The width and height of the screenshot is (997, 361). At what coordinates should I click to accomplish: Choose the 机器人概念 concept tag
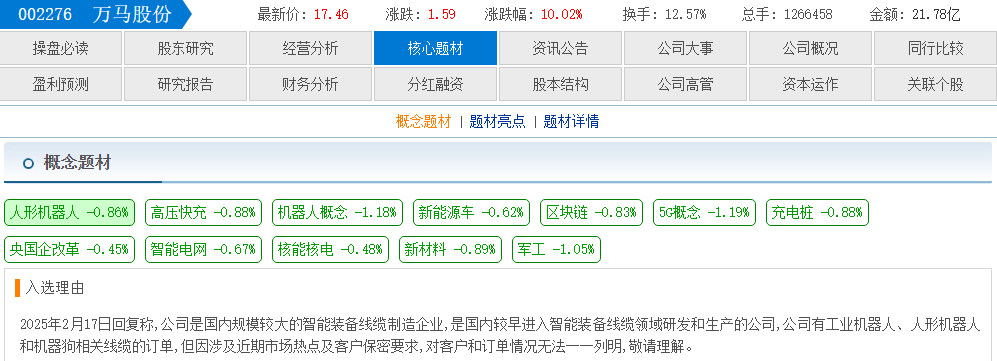point(337,212)
